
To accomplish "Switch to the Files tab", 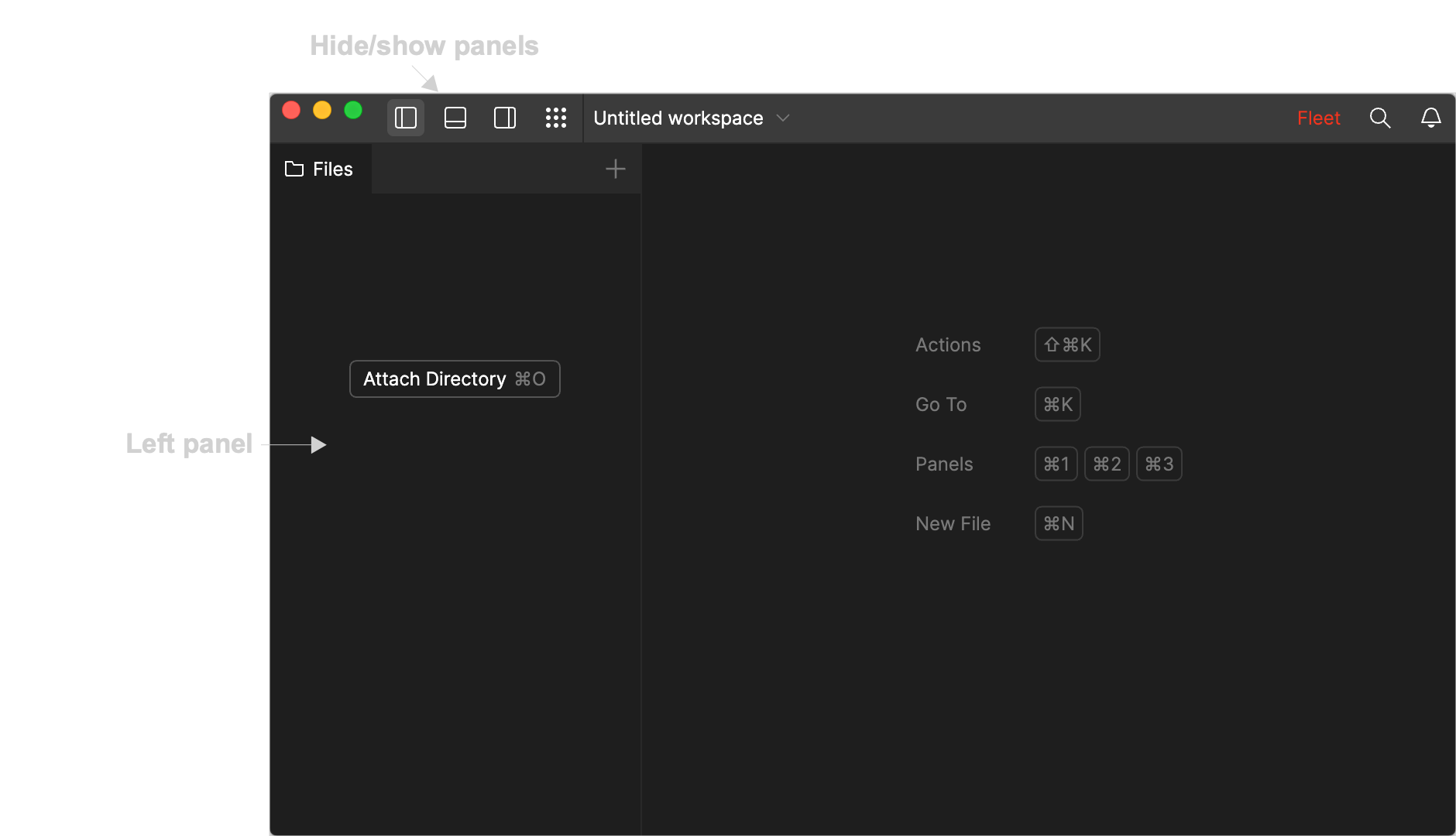I will coord(331,169).
